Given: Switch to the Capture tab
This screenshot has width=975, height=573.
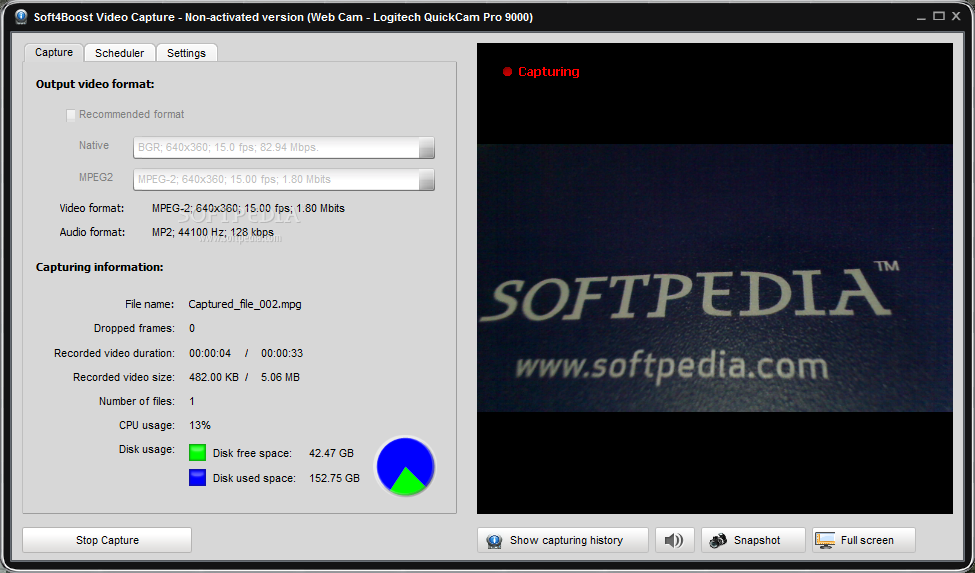Looking at the screenshot, I should click(x=53, y=52).
